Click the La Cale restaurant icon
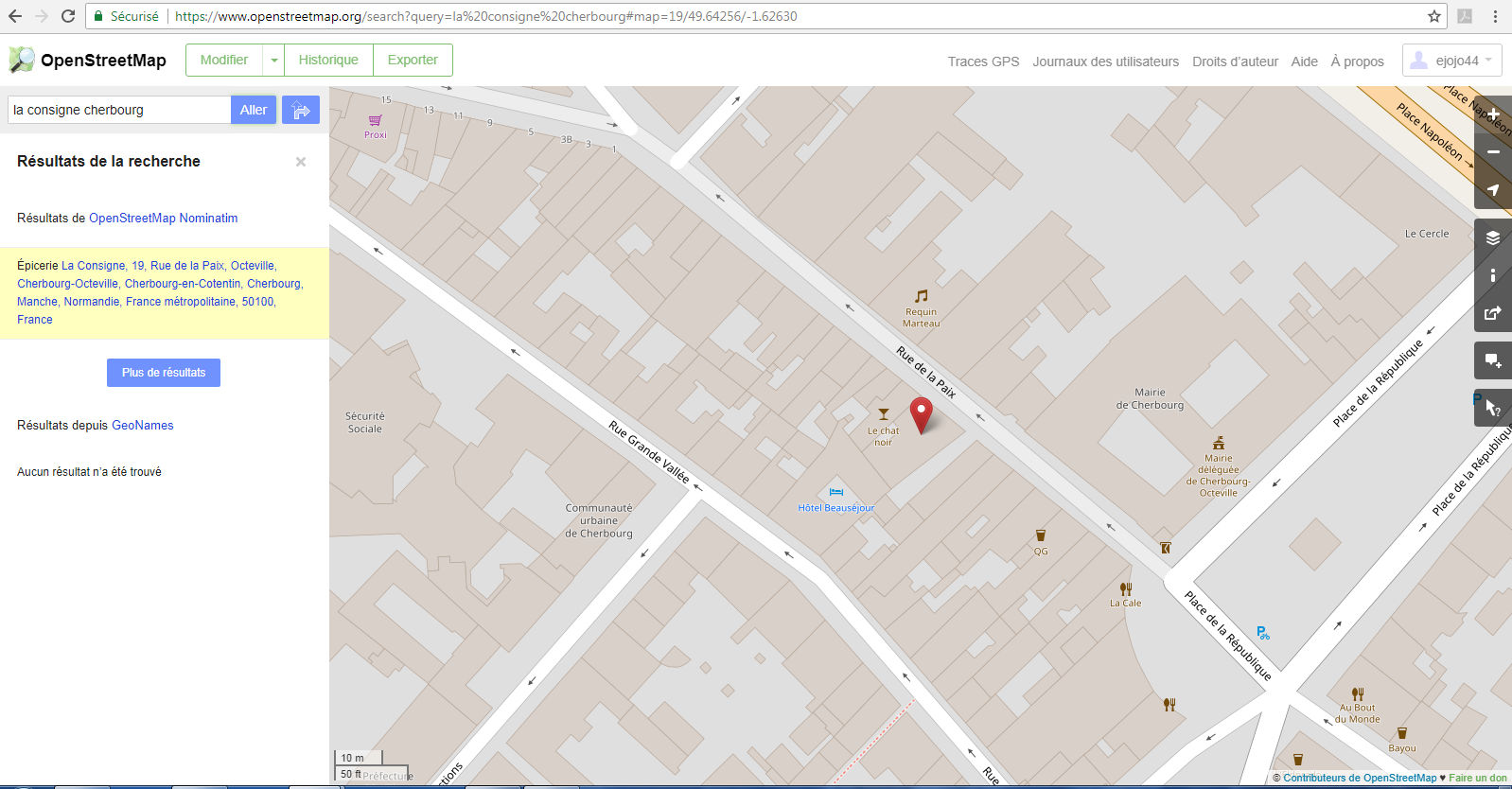The height and width of the screenshot is (789, 1512). coord(1126,588)
